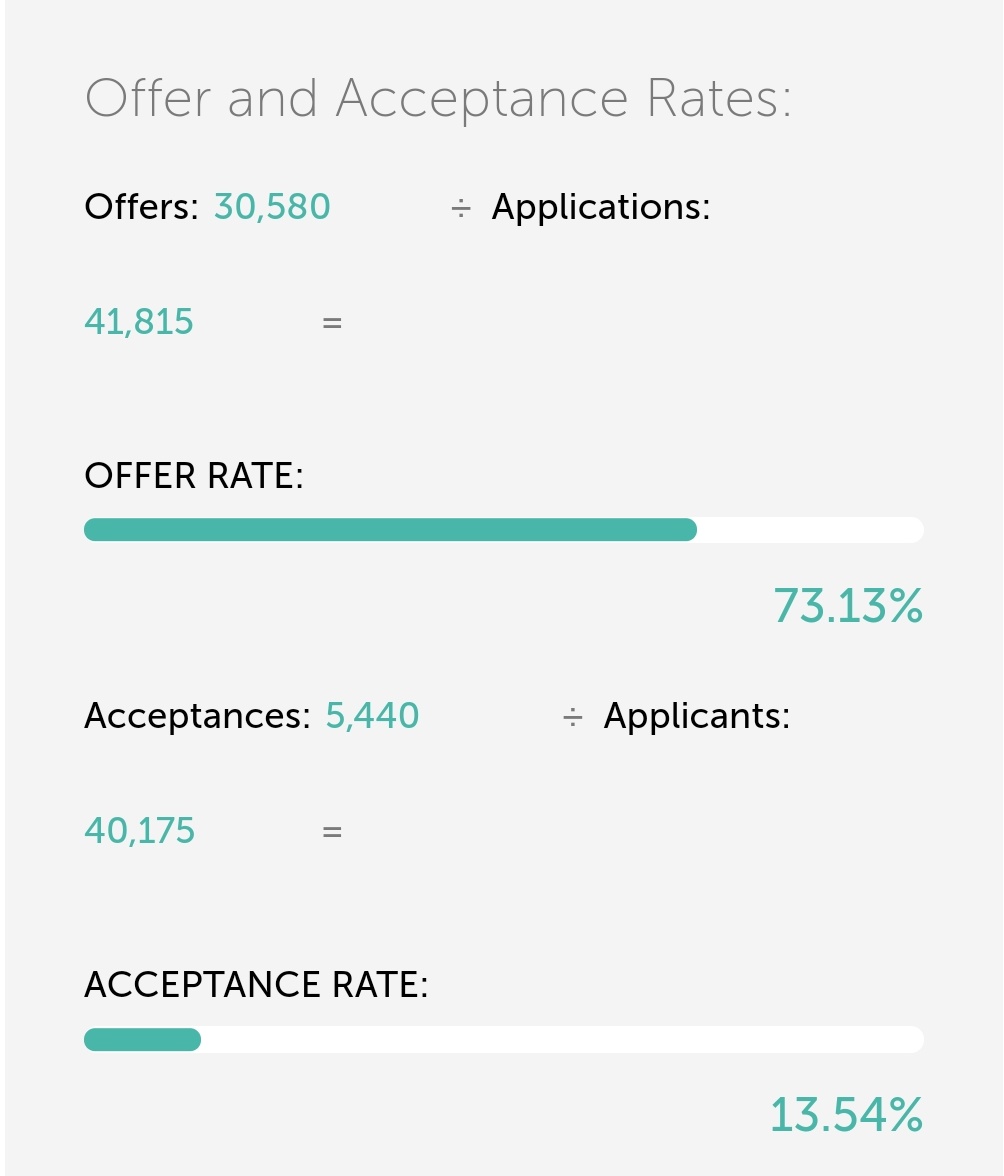Select the 13.54% acceptance rate value
1004x1176 pixels.
pyautogui.click(x=847, y=1114)
